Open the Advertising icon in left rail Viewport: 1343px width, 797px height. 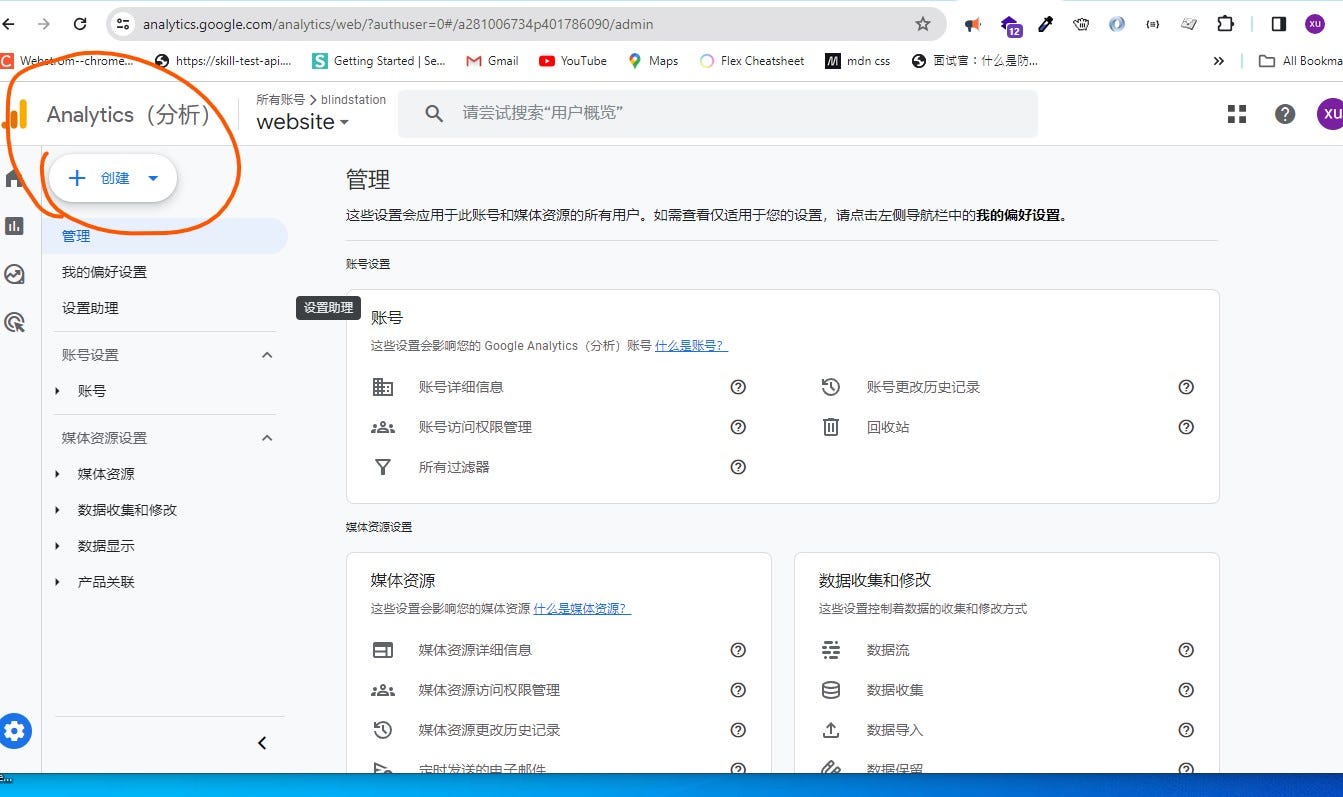click(x=14, y=322)
